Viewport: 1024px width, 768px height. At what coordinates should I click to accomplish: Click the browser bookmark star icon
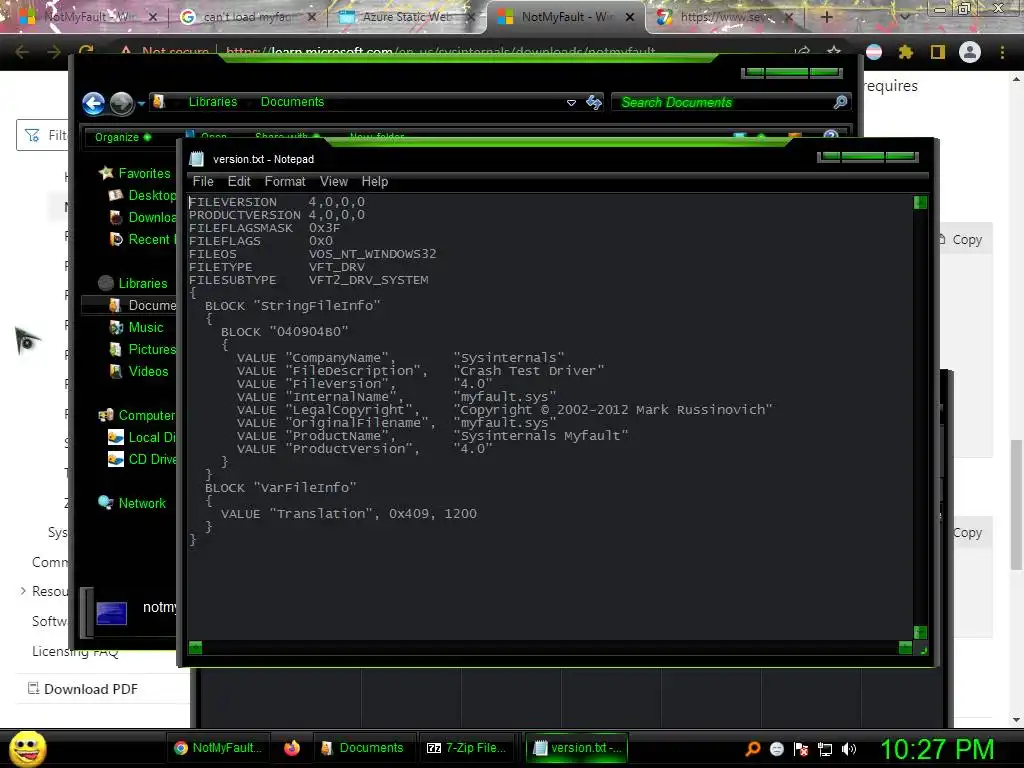(x=834, y=52)
